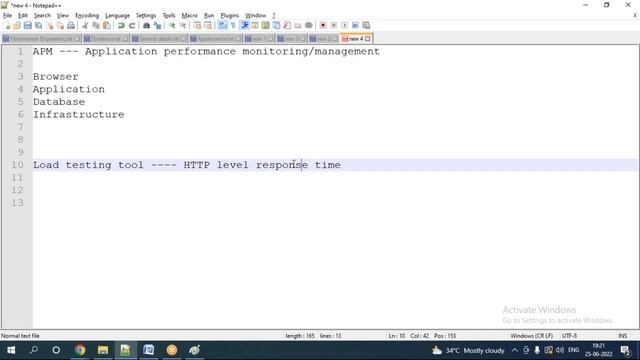The width and height of the screenshot is (640, 360).
Task: Open the Edit menu
Action: click(x=22, y=16)
